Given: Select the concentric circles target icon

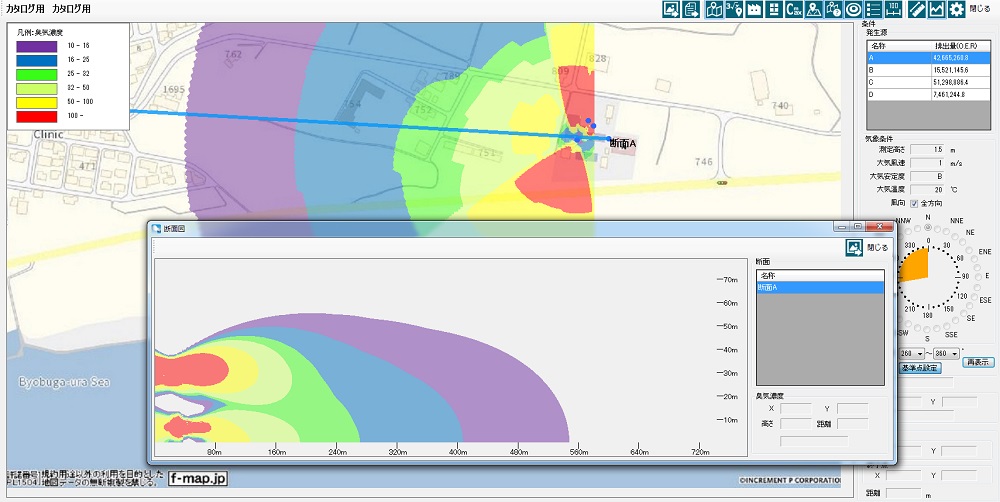Looking at the screenshot, I should (853, 9).
